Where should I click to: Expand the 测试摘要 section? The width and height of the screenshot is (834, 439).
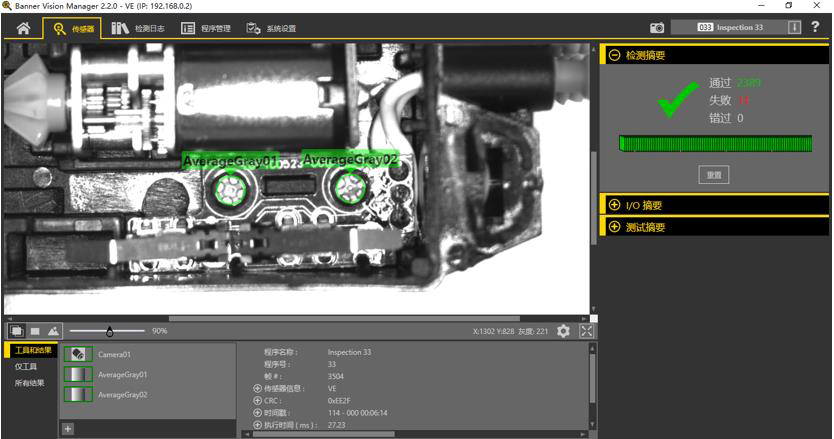coord(614,227)
